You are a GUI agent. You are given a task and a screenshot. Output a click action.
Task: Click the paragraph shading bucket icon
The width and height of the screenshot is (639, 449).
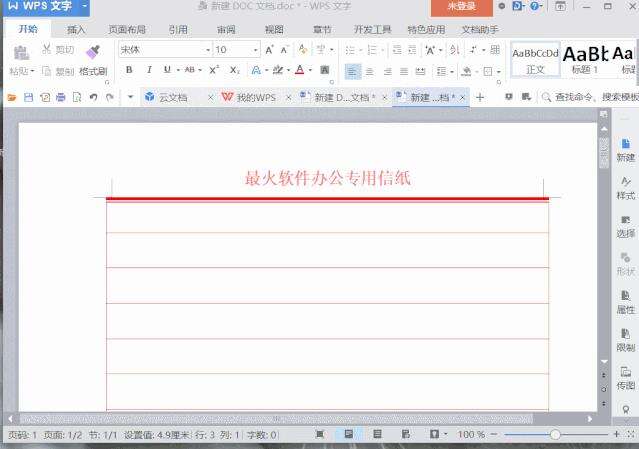[466, 72]
